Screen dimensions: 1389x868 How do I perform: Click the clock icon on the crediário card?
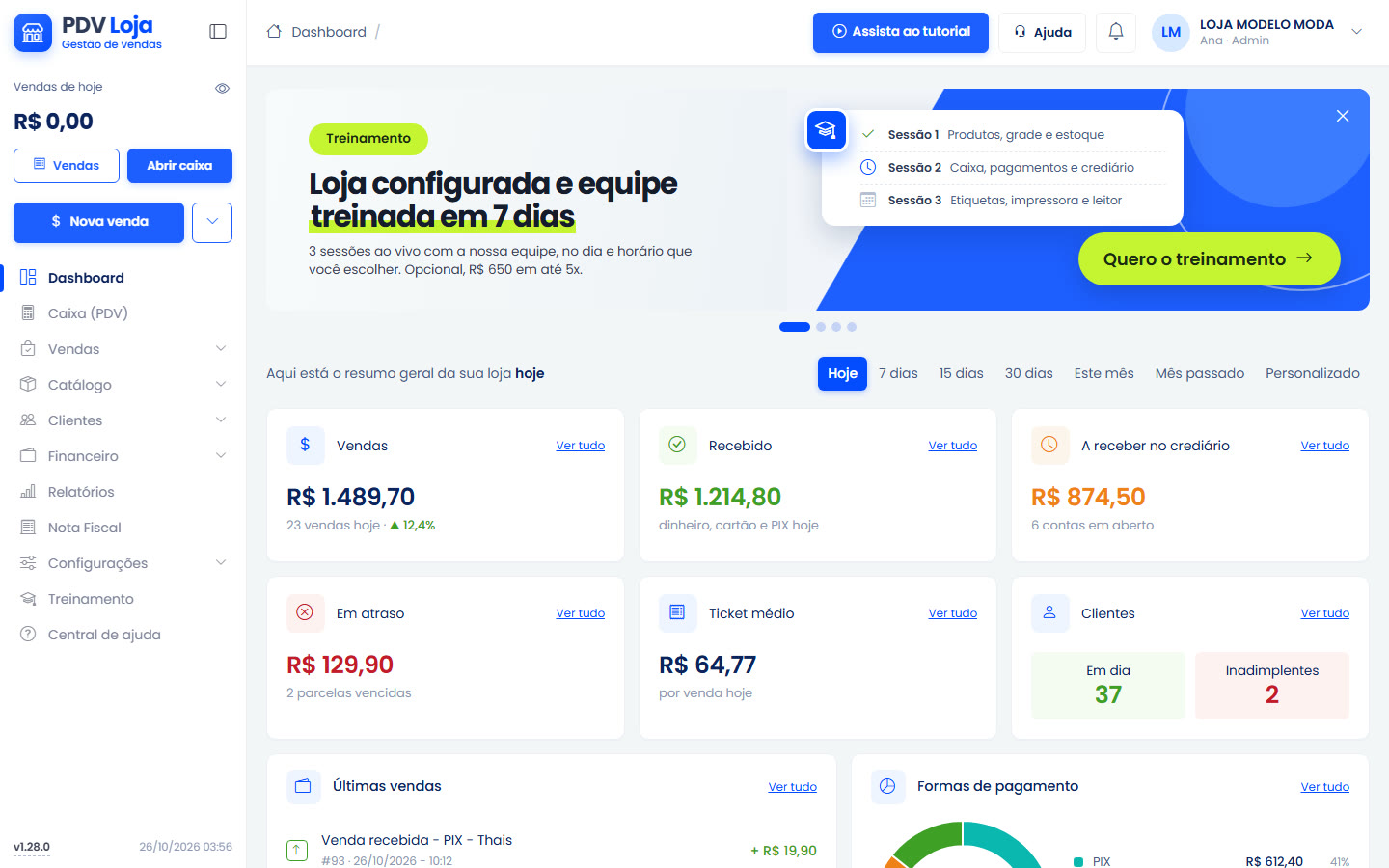point(1050,445)
